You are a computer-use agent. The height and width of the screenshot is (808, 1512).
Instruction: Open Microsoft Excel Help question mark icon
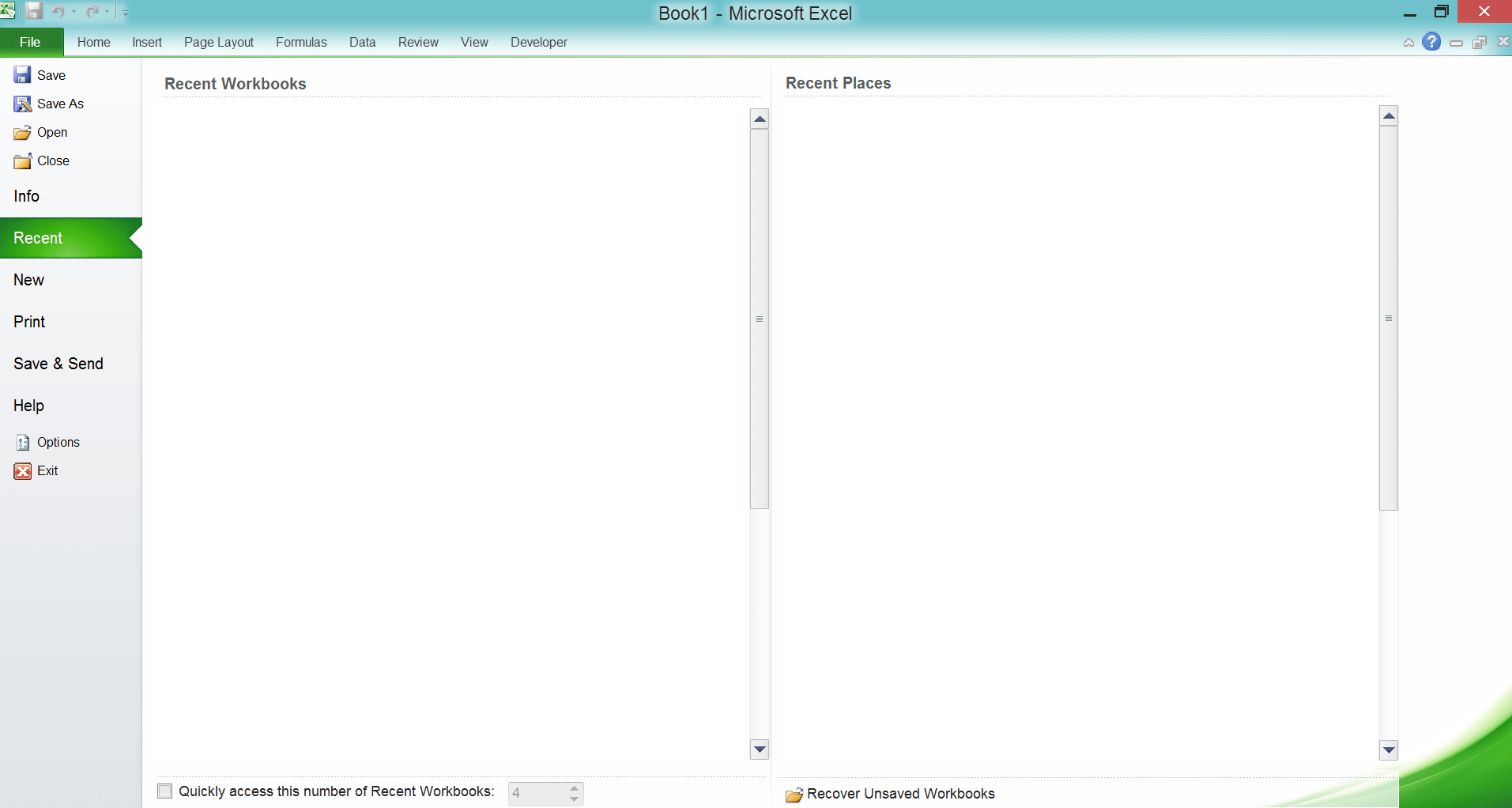(1431, 42)
